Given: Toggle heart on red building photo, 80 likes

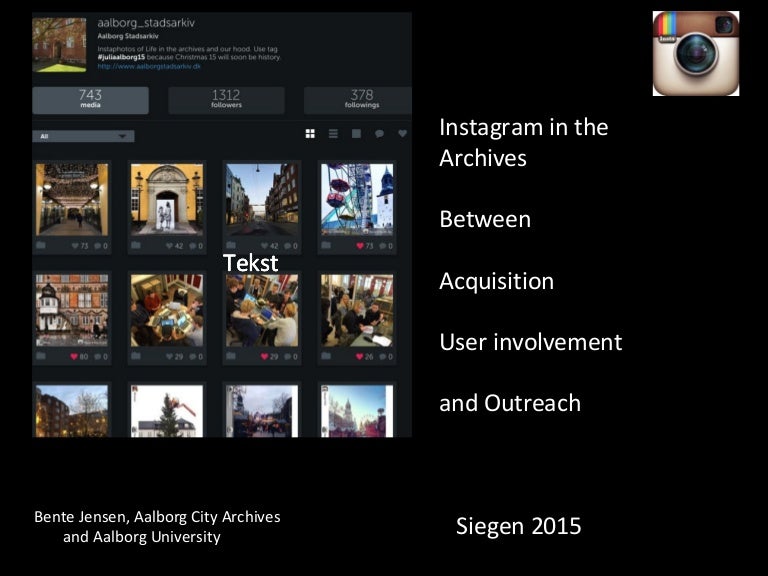Looking at the screenshot, I should click(x=72, y=356).
